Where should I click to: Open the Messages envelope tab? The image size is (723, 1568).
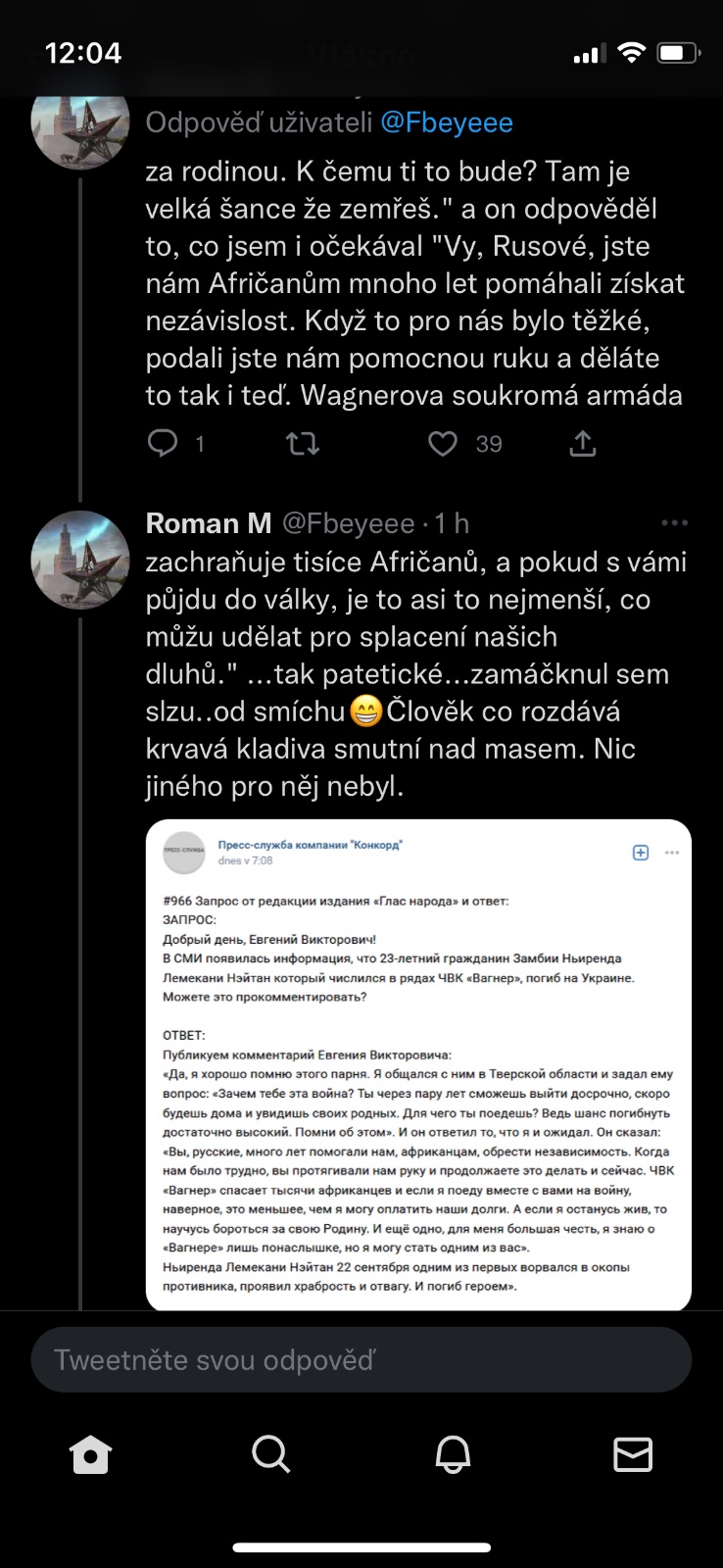coord(633,1455)
